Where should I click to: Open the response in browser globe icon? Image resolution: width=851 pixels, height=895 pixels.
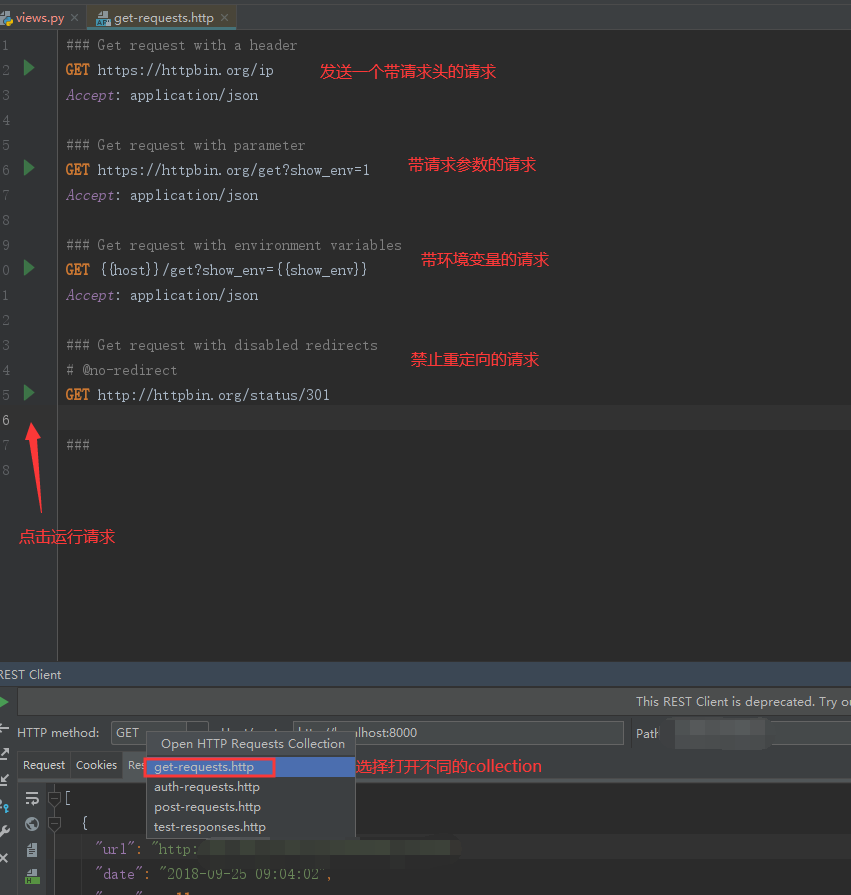tap(33, 824)
